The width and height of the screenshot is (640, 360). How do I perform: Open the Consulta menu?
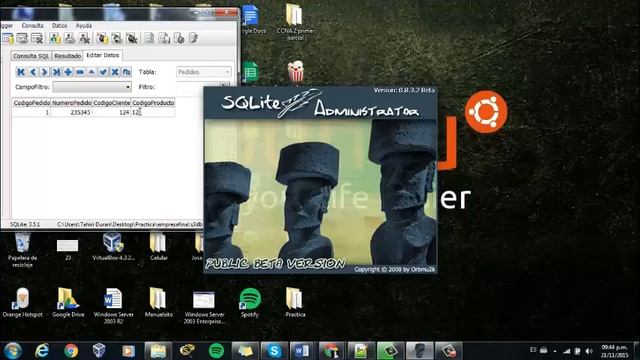[32, 25]
